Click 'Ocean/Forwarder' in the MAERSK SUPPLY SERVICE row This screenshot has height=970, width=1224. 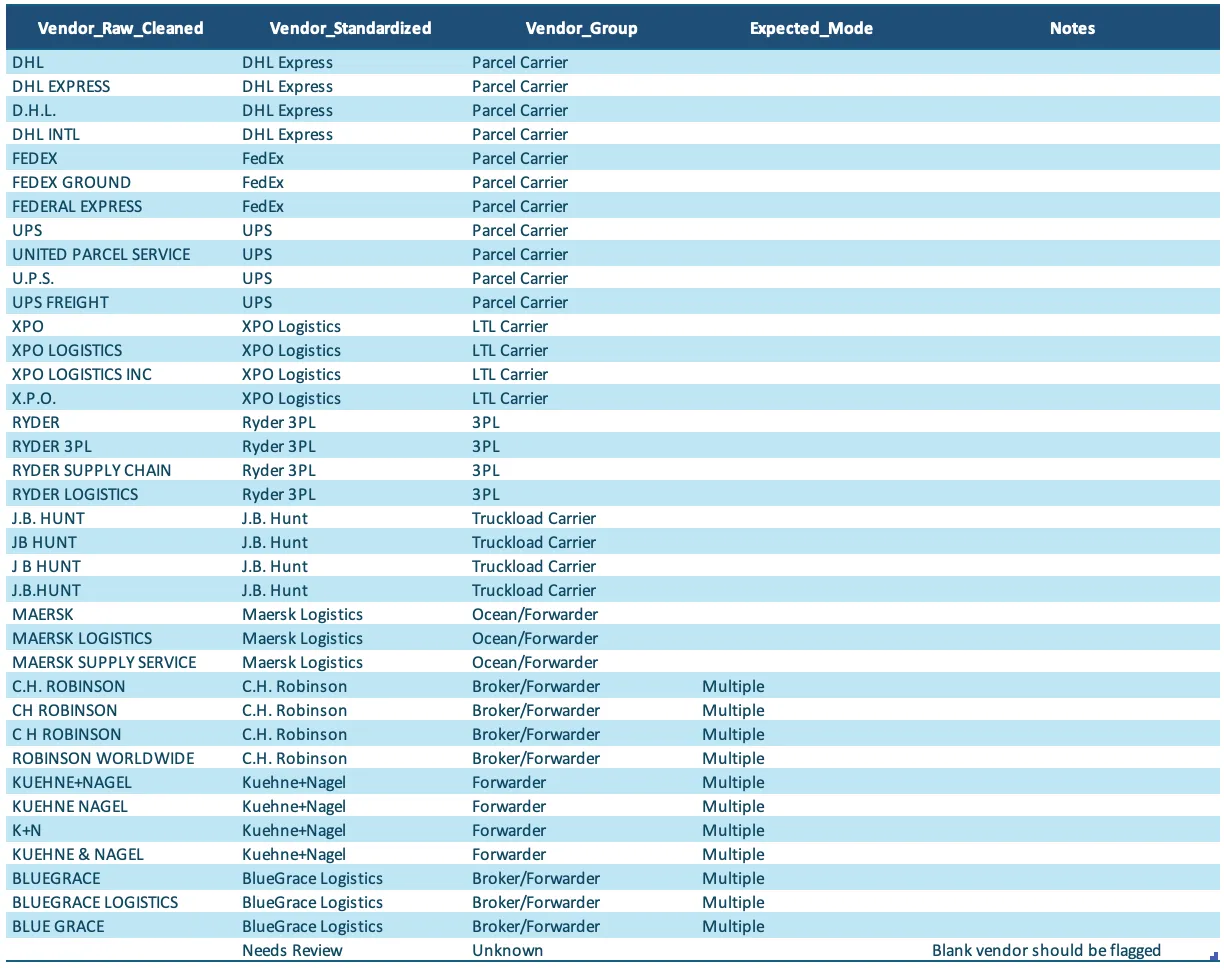pos(535,662)
